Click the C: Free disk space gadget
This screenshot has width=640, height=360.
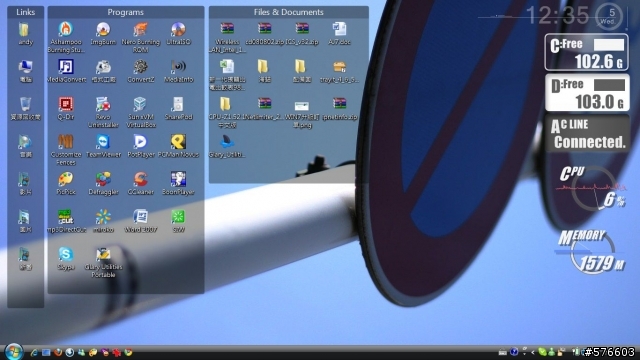coord(587,52)
